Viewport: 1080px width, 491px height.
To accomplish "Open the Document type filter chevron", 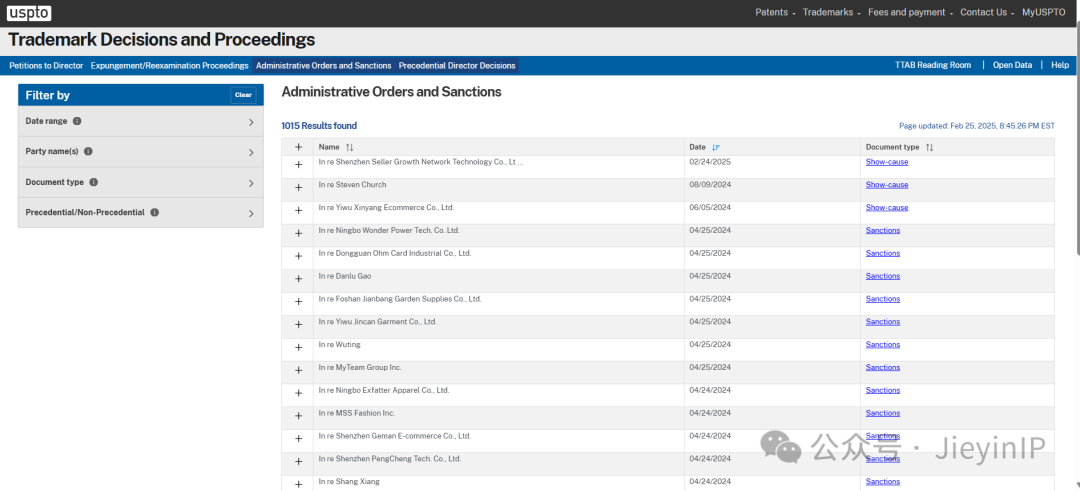I will (x=251, y=183).
